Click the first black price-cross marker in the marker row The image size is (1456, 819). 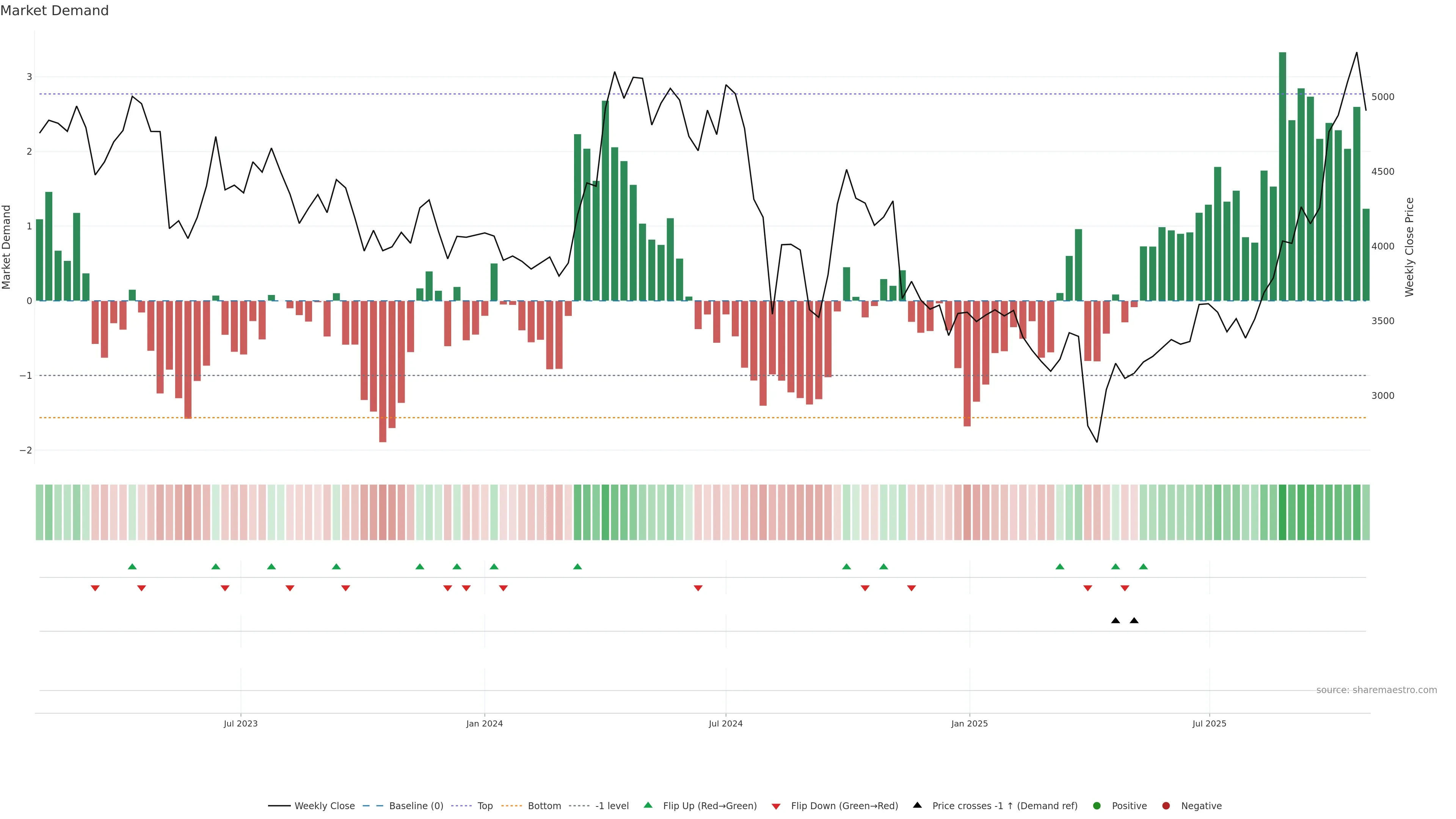click(1115, 621)
